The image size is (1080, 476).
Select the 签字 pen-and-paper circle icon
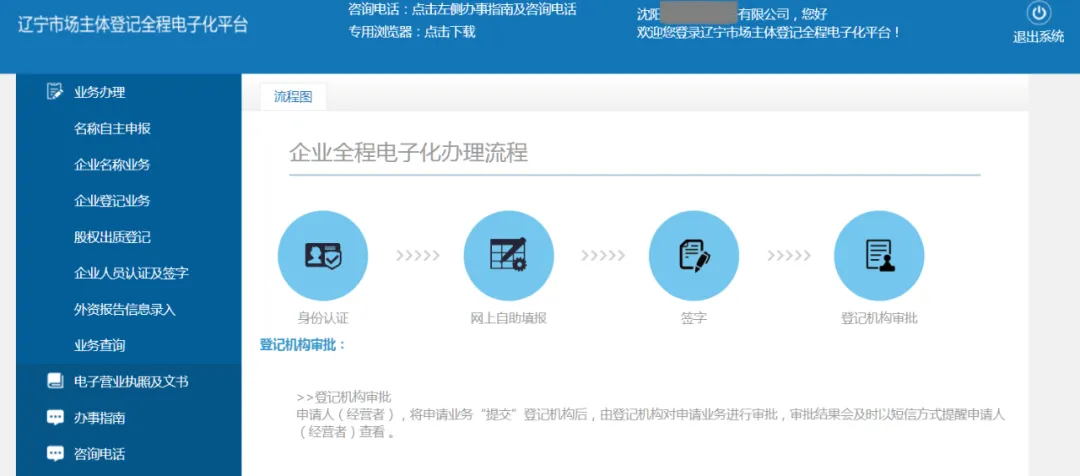click(694, 256)
